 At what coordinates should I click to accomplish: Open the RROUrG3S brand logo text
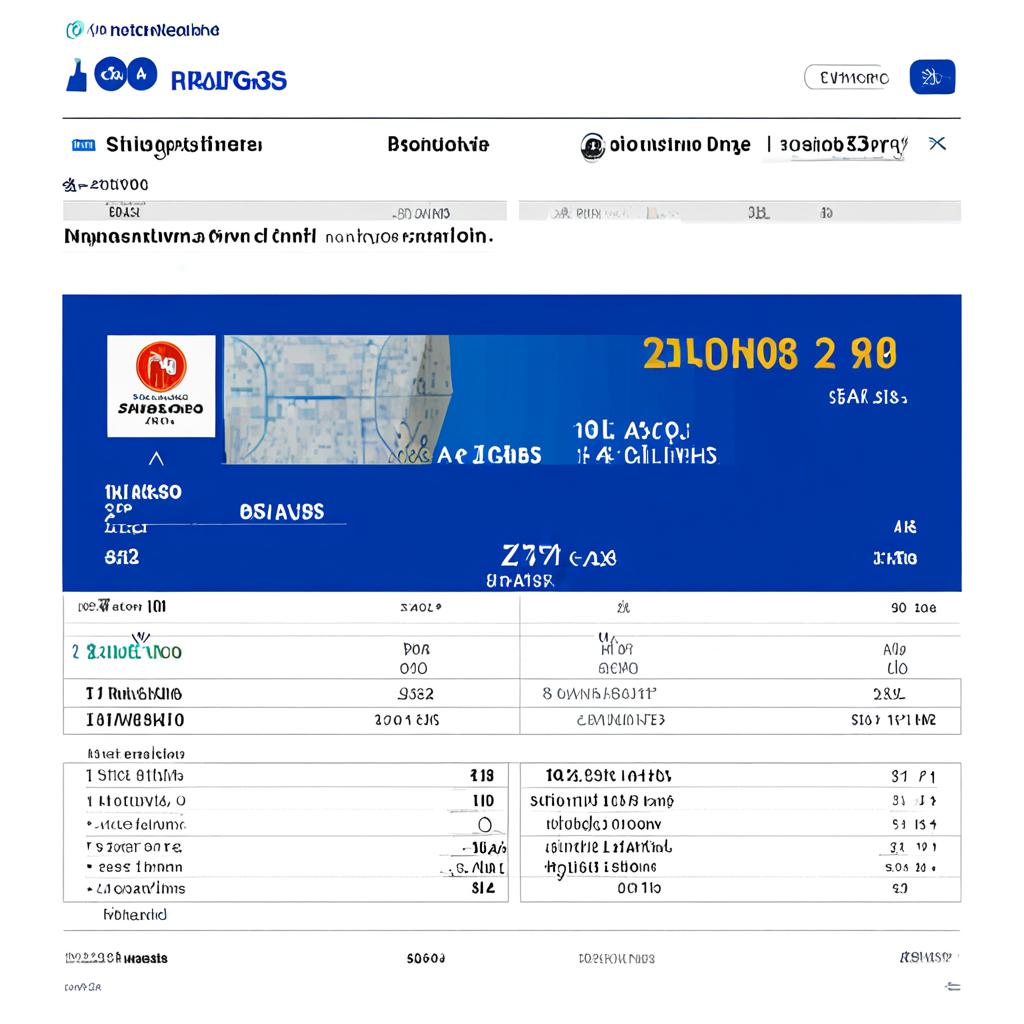pyautogui.click(x=229, y=80)
